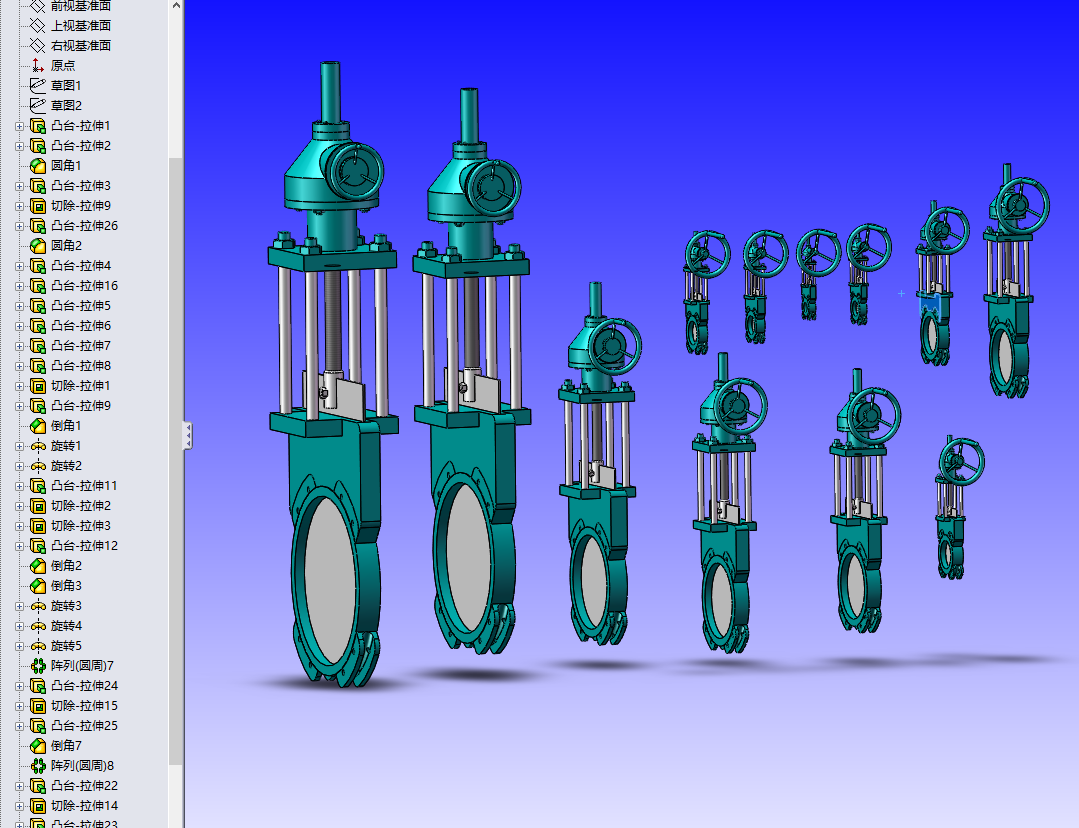Viewport: 1079px width, 828px height.
Task: Click the 倒角7 chamfer icon
Action: (x=38, y=745)
